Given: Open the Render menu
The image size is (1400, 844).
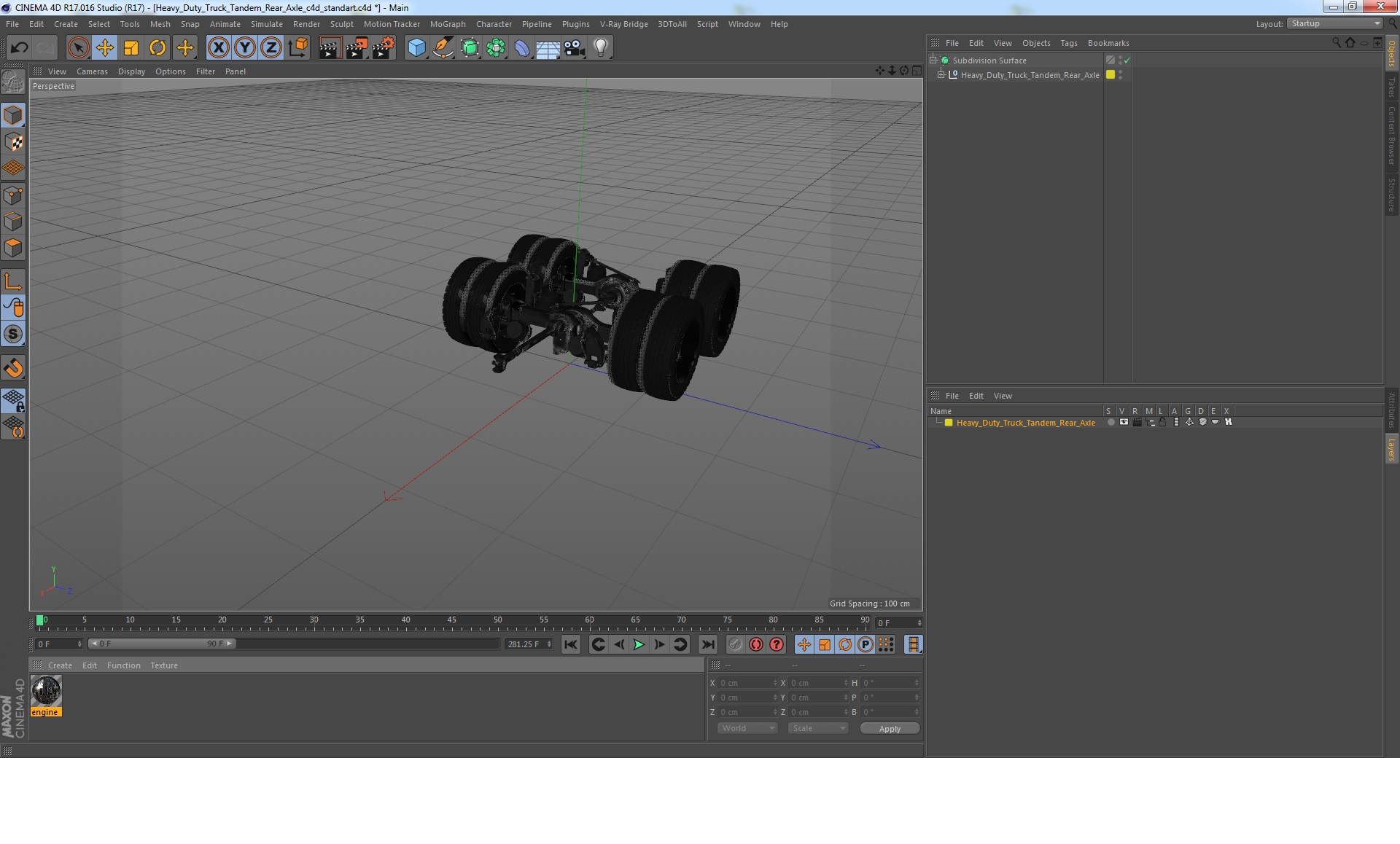Looking at the screenshot, I should point(306,24).
